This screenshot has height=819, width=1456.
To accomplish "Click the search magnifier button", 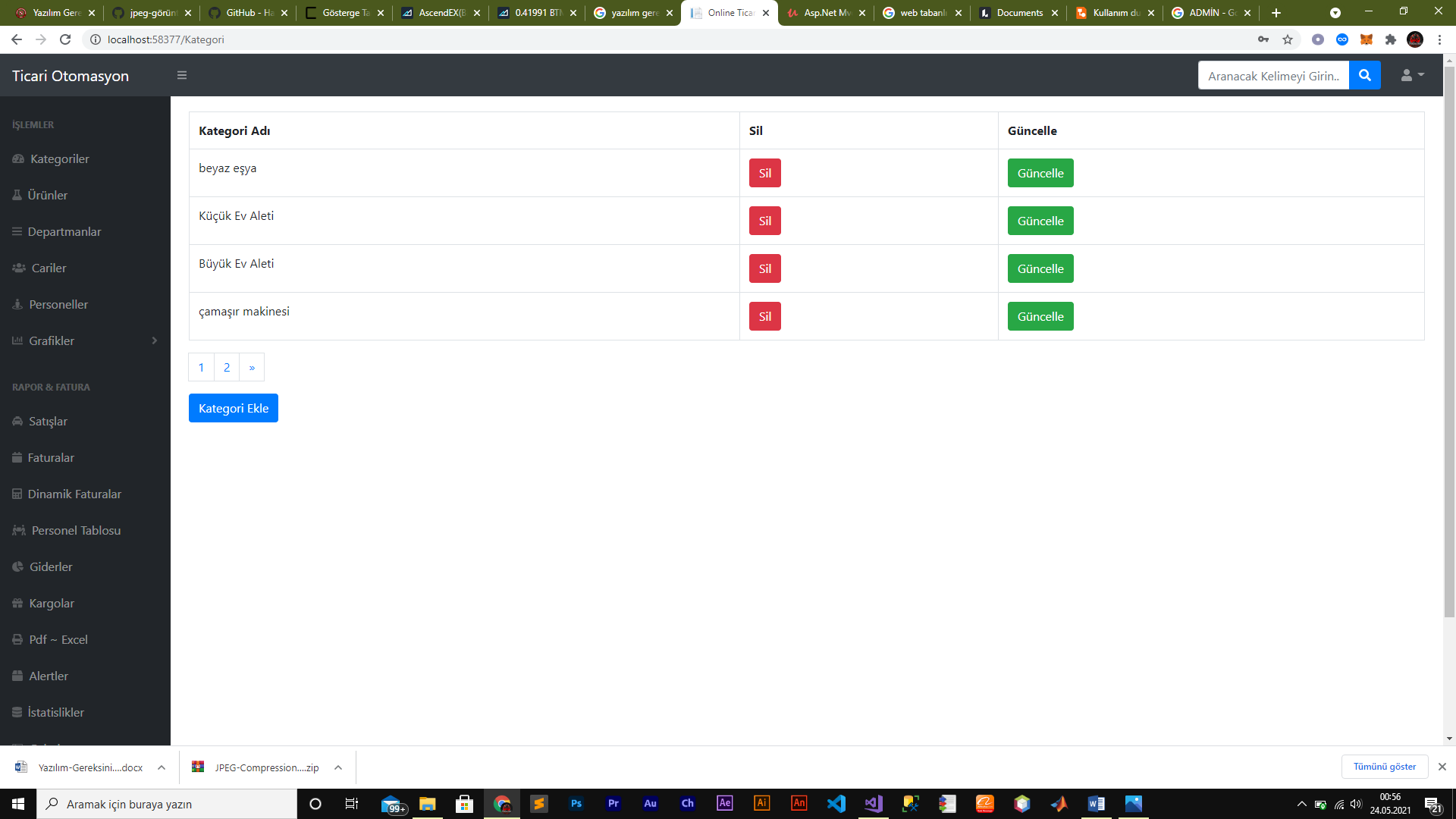I will 1365,75.
